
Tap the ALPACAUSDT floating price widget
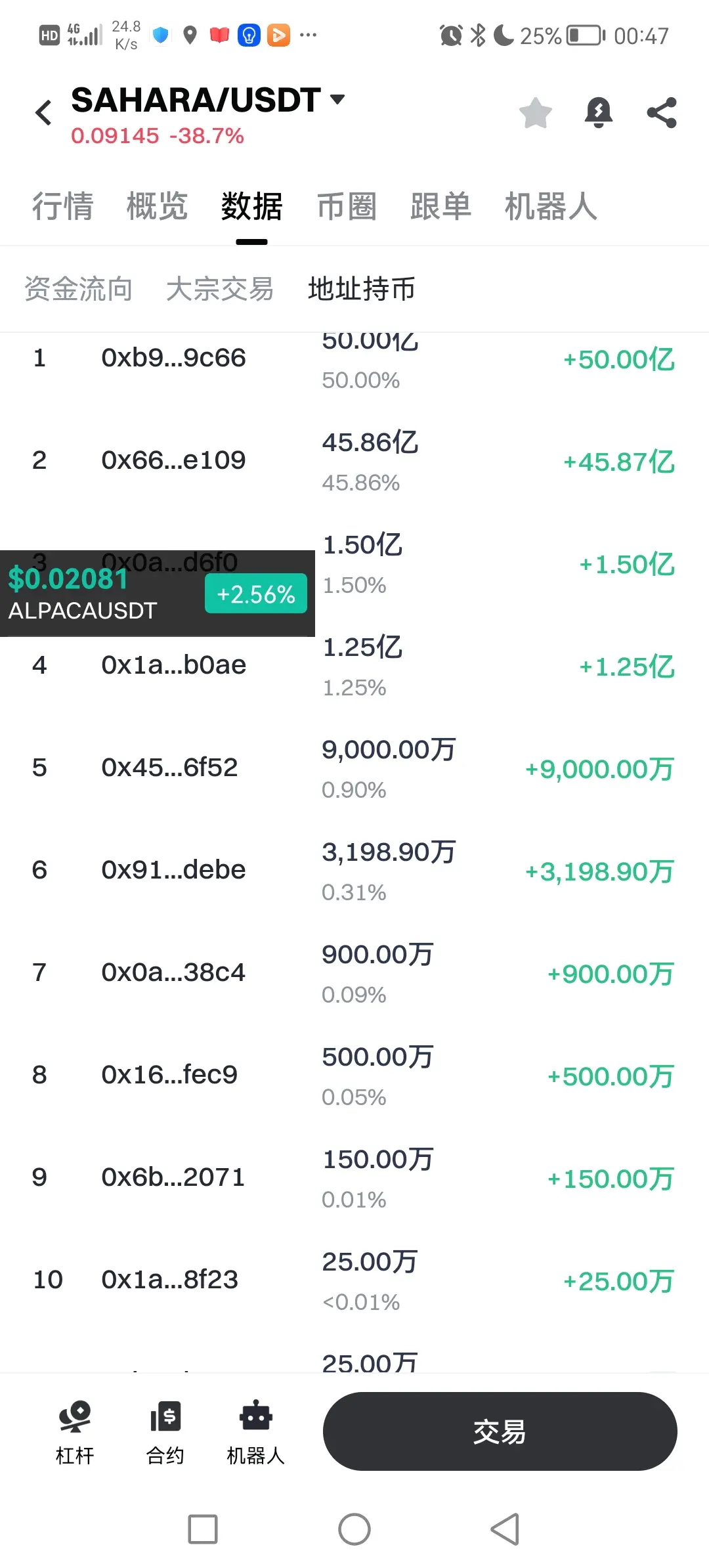click(x=158, y=594)
